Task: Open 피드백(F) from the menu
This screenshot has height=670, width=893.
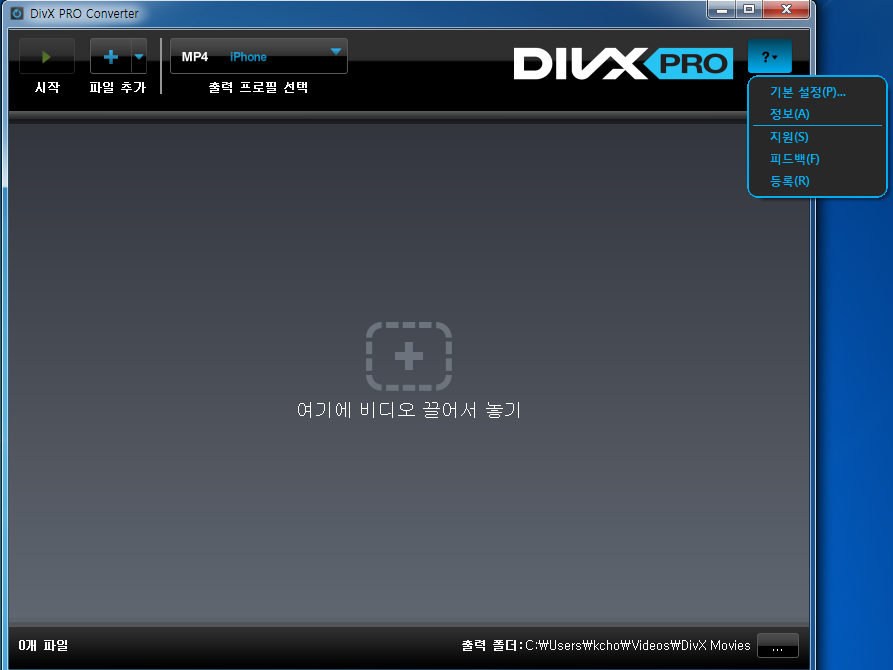Action: (794, 159)
